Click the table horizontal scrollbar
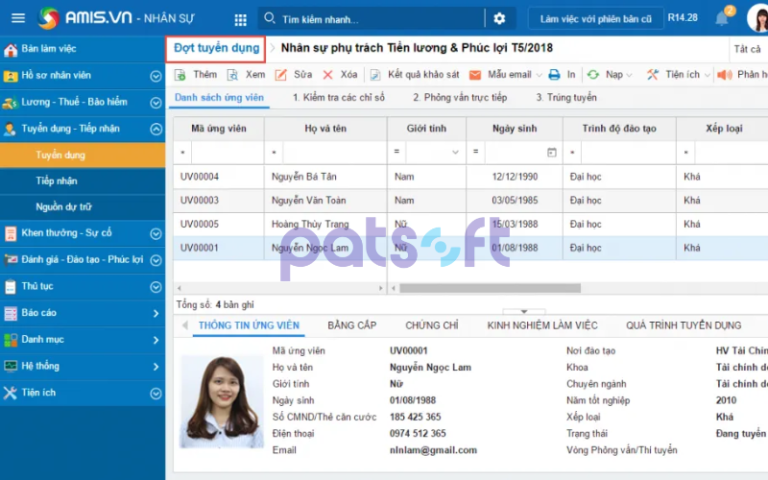Image resolution: width=768 pixels, height=480 pixels. click(490, 288)
